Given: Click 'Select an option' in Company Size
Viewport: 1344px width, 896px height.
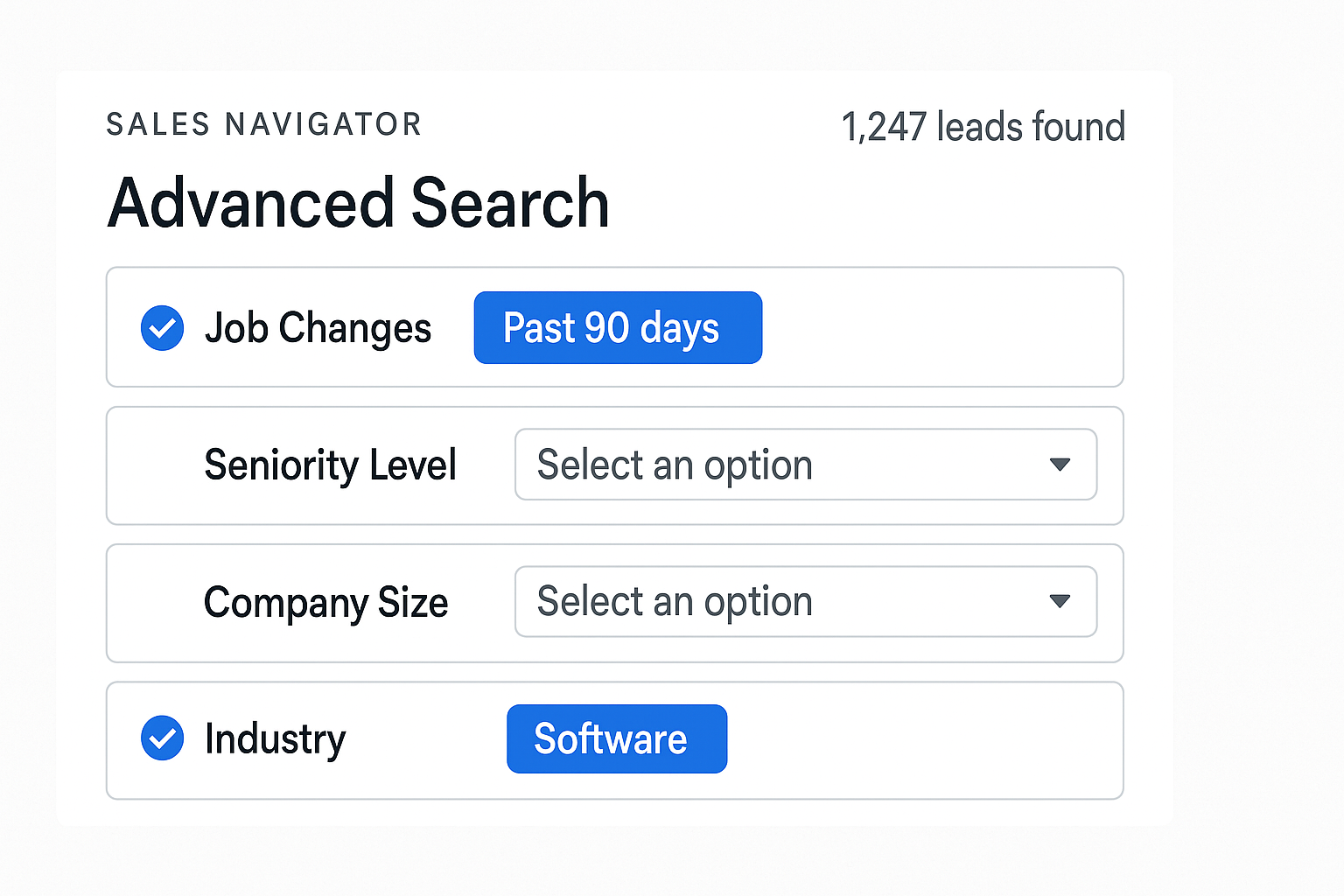Looking at the screenshot, I should point(675,602).
